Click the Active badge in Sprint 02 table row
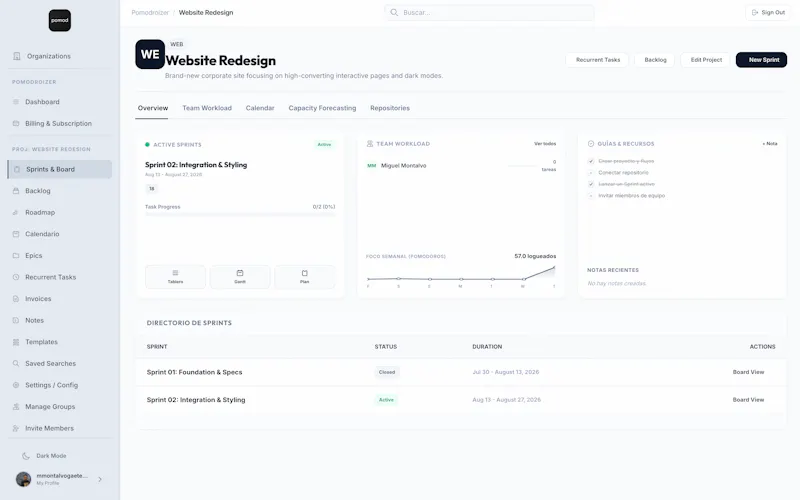Screen dimensions: 800x500 click(386, 400)
